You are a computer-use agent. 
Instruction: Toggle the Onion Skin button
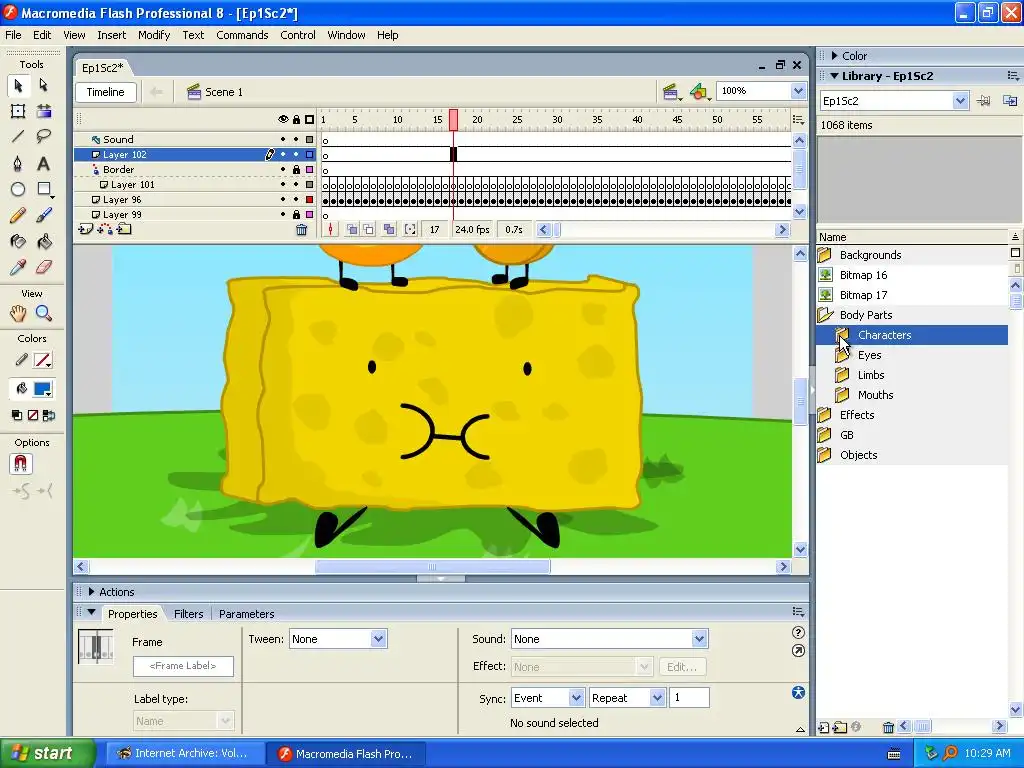pos(352,229)
